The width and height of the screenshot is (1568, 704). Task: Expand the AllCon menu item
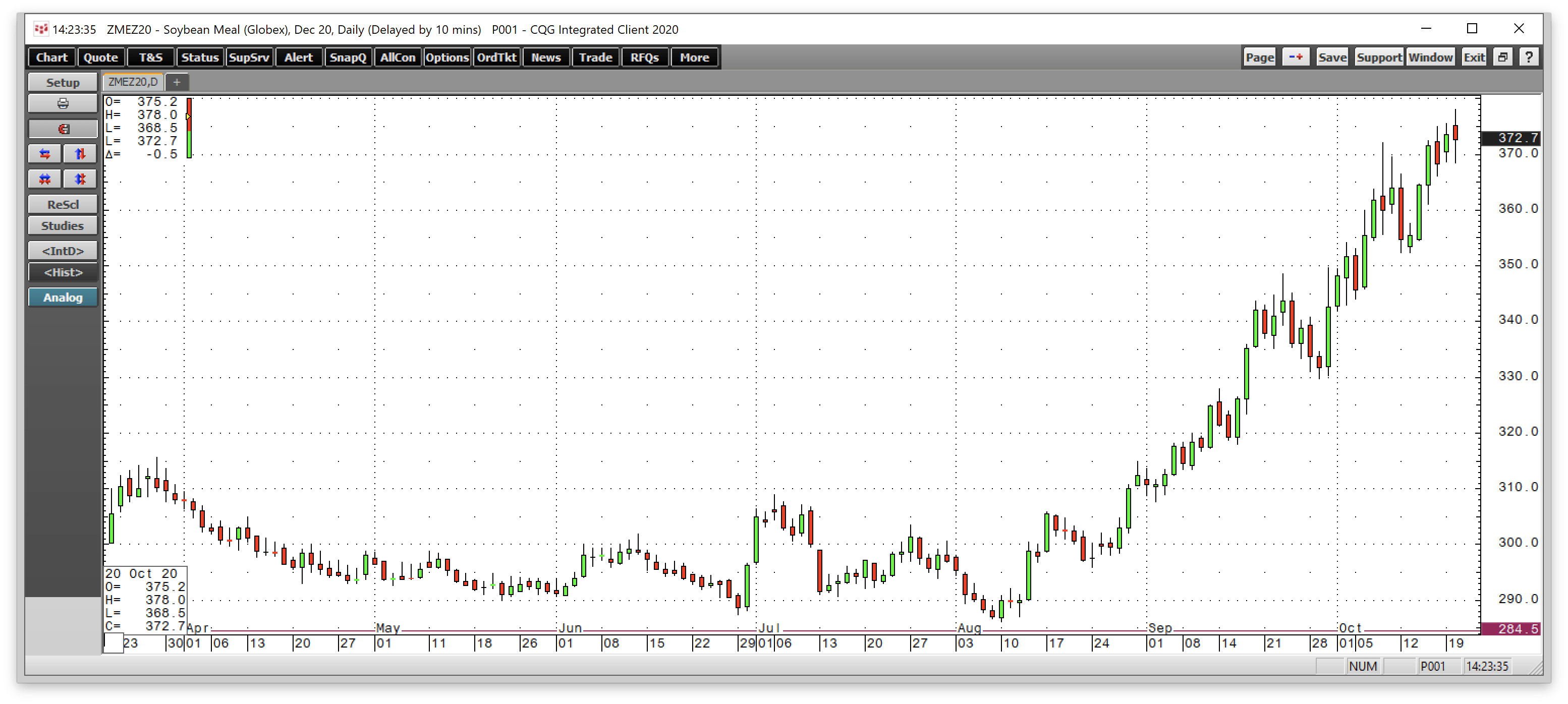pos(395,57)
